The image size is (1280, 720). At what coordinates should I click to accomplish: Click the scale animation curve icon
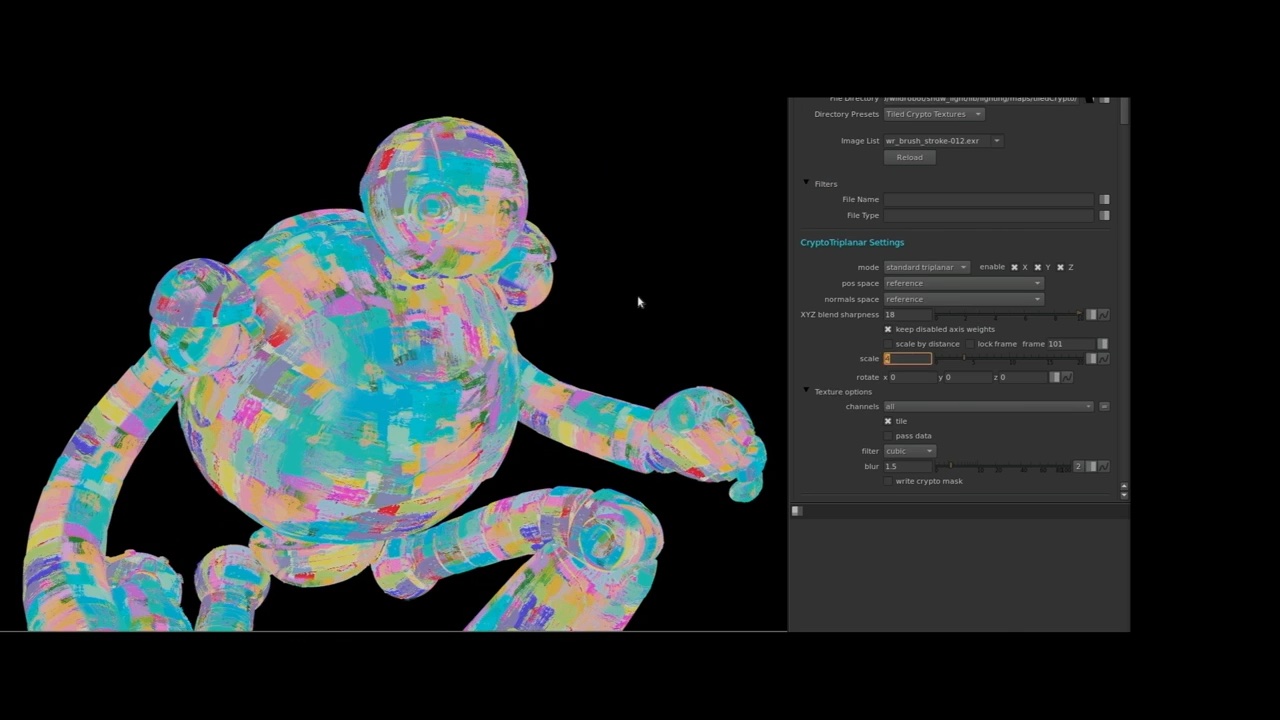click(x=1103, y=359)
